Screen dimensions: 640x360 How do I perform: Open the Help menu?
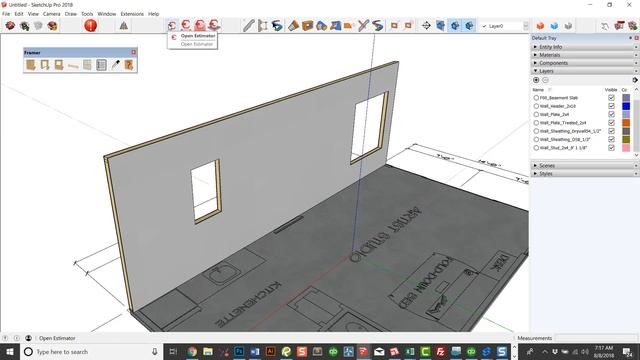153,14
